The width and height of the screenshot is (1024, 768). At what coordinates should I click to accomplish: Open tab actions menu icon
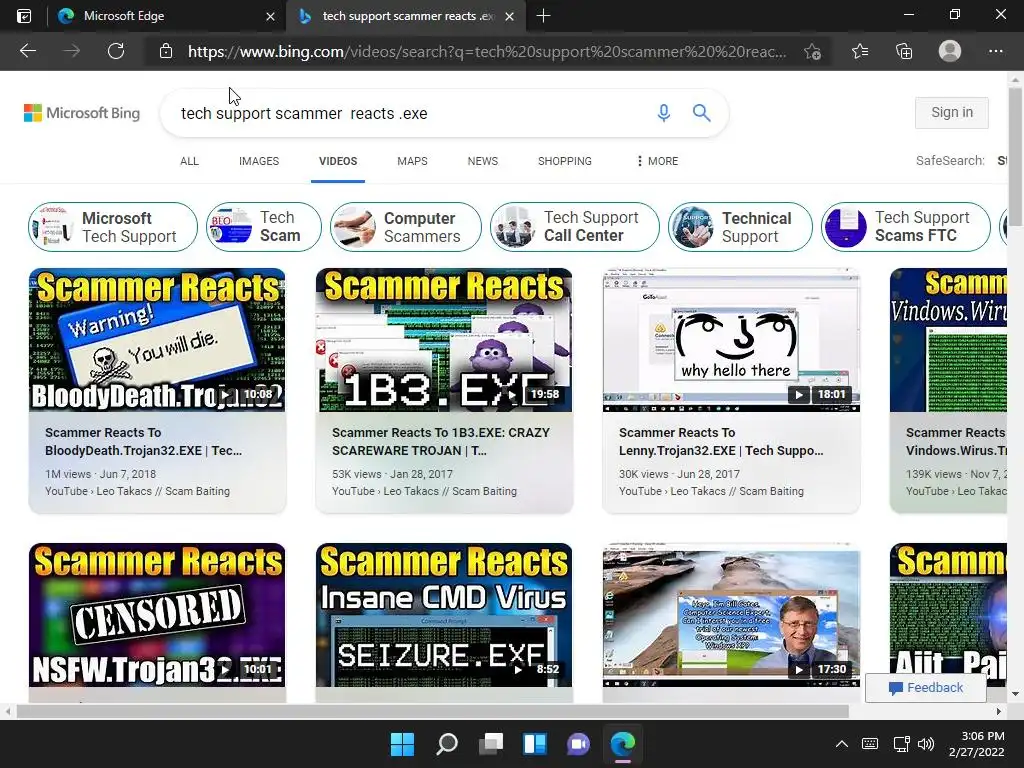coord(24,16)
